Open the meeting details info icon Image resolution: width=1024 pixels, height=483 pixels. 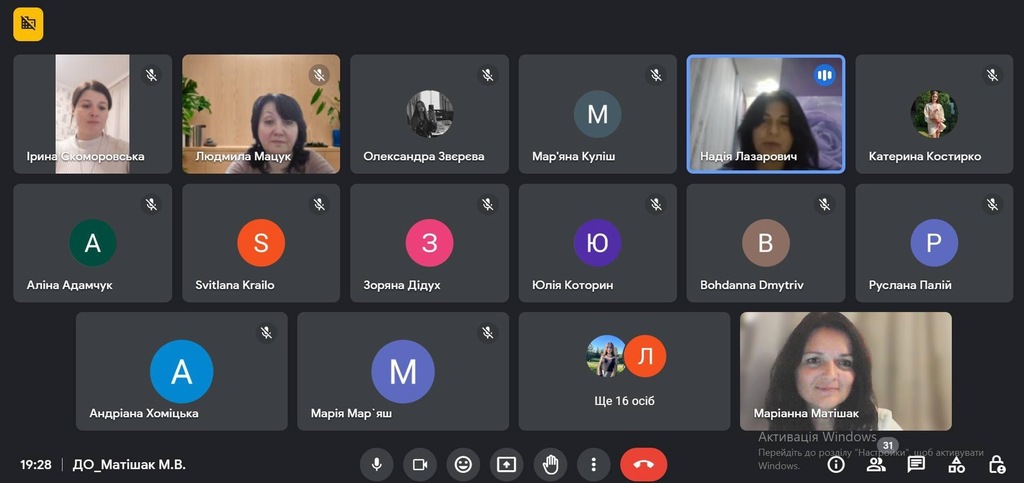pyautogui.click(x=836, y=464)
